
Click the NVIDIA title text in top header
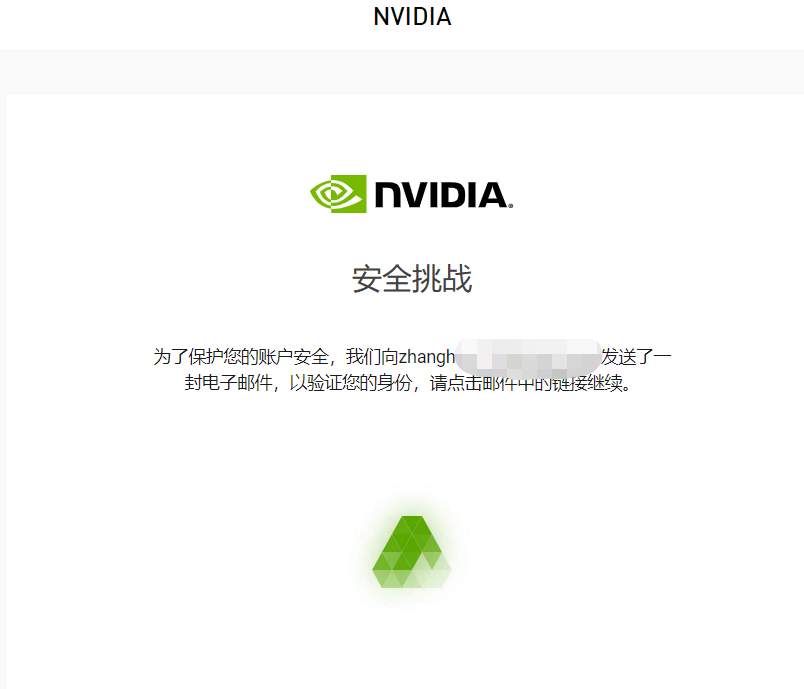click(412, 16)
